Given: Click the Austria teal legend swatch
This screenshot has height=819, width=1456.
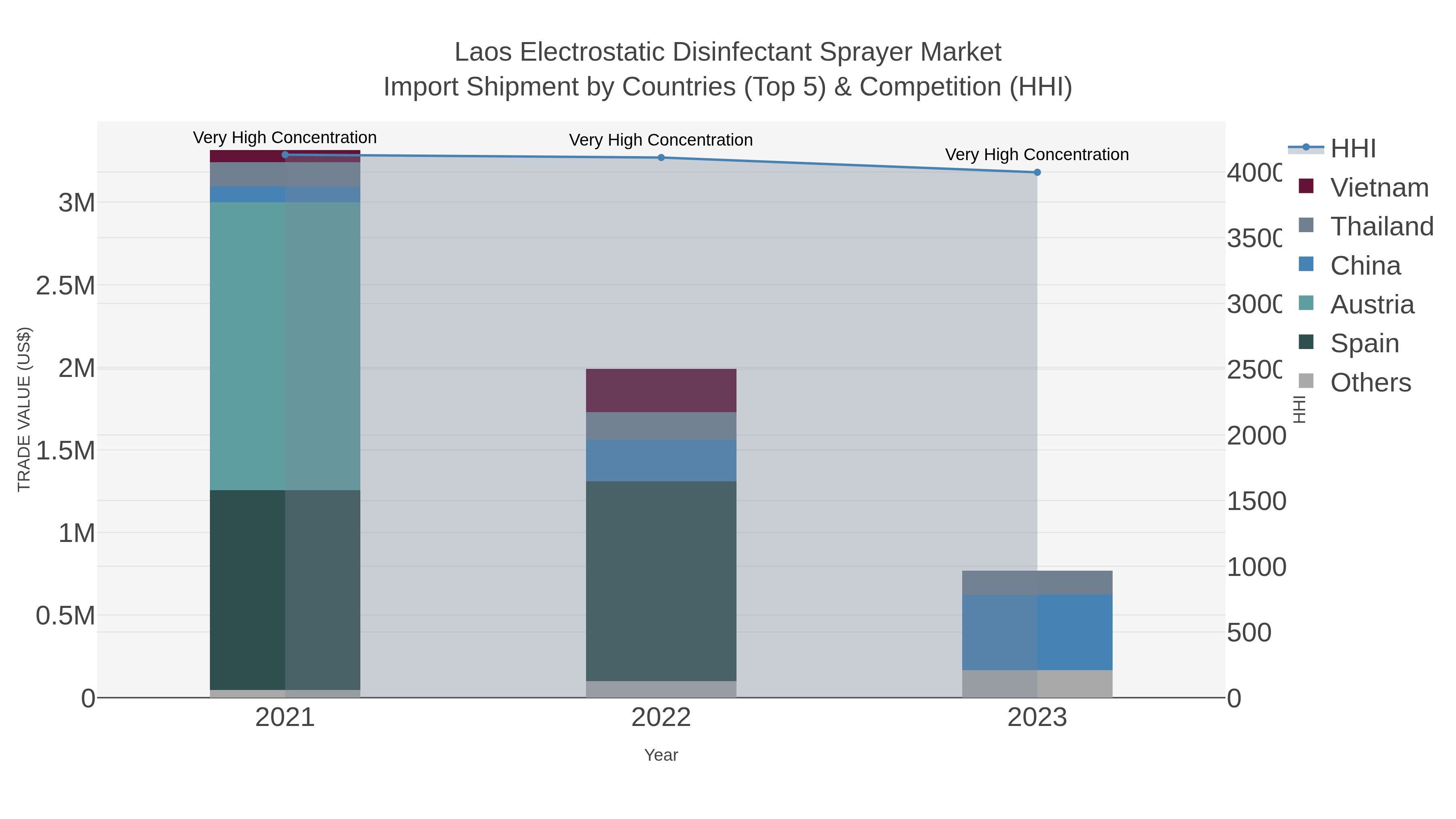Looking at the screenshot, I should pyautogui.click(x=1306, y=303).
